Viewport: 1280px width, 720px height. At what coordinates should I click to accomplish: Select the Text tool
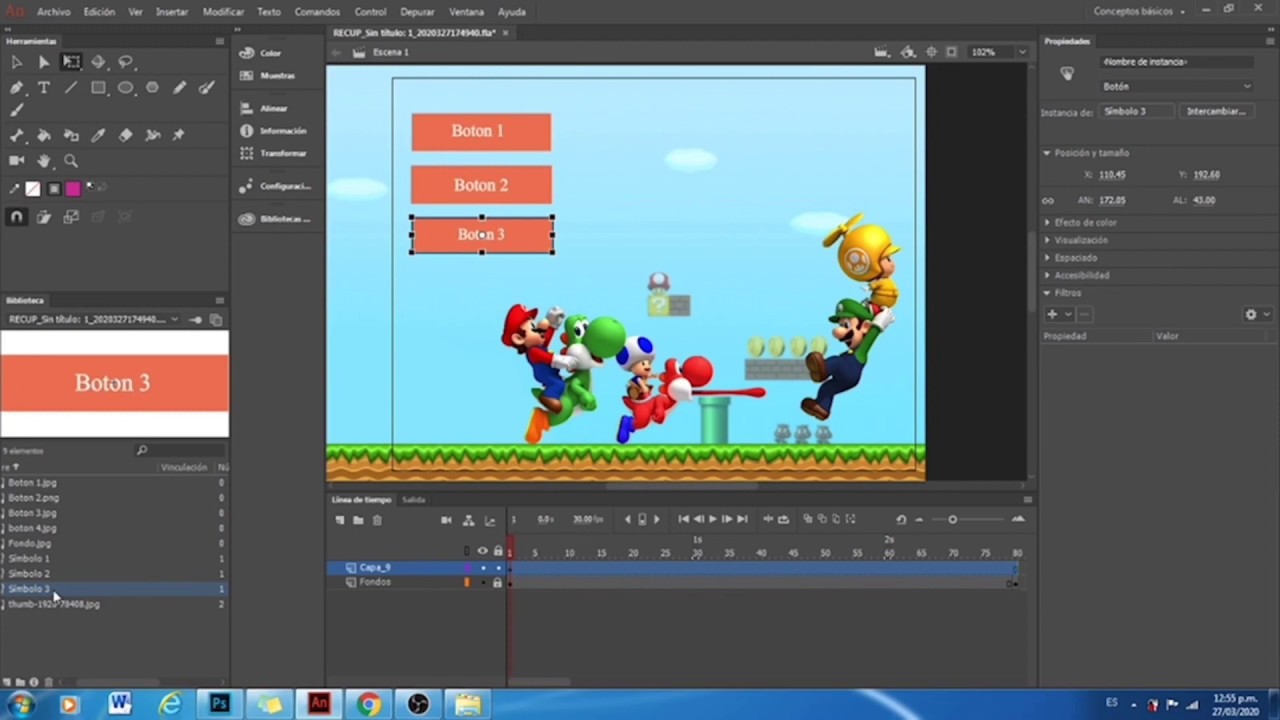click(x=44, y=88)
